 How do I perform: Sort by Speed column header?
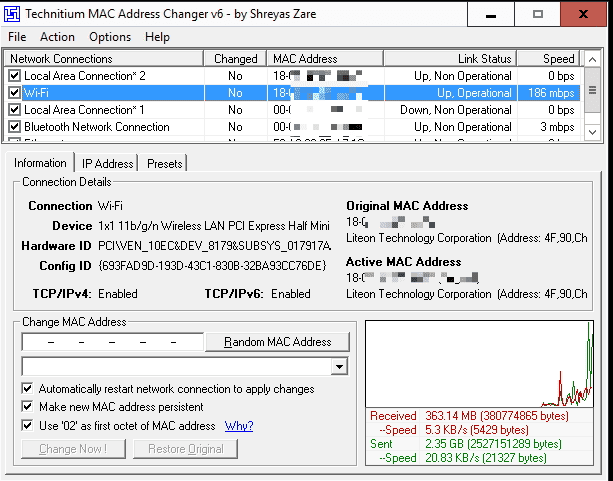point(548,59)
